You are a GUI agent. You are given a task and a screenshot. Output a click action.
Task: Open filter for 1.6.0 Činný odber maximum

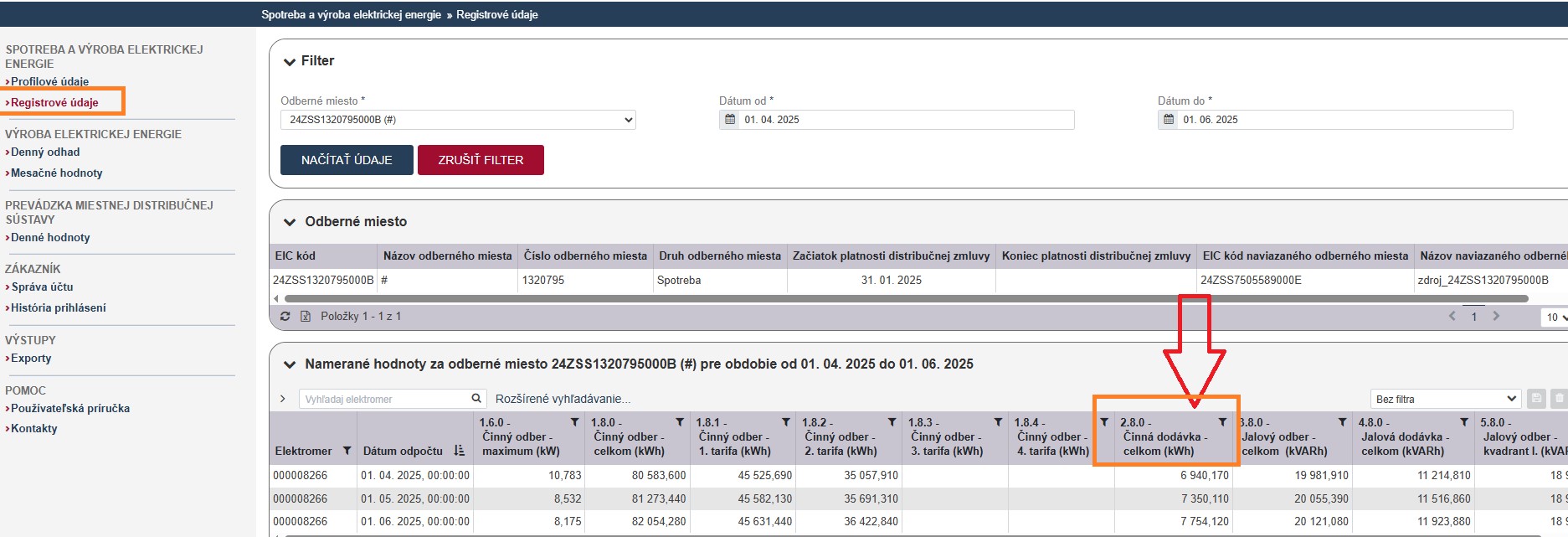click(574, 422)
